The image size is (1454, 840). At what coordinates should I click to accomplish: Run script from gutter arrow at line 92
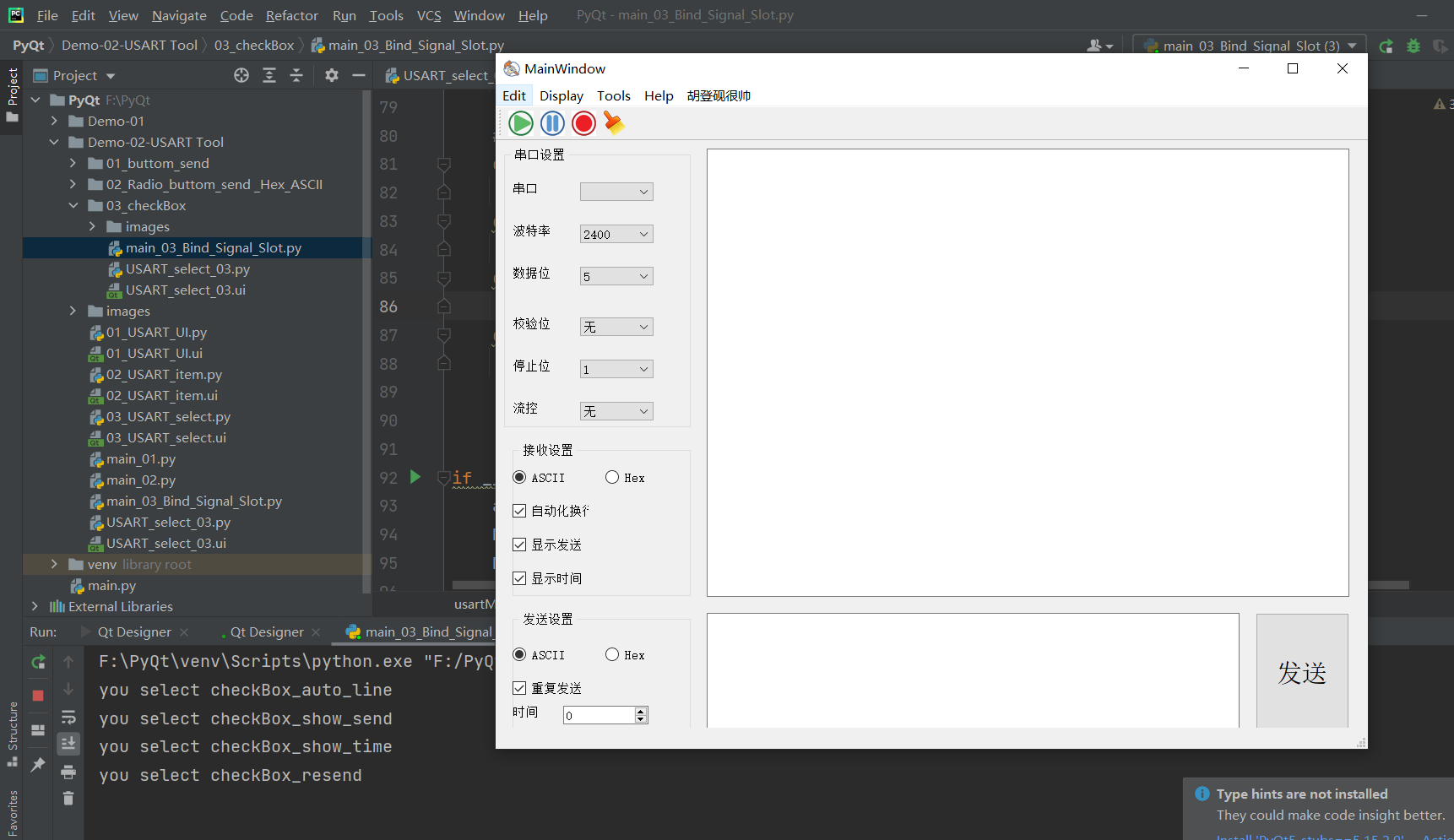[x=415, y=477]
